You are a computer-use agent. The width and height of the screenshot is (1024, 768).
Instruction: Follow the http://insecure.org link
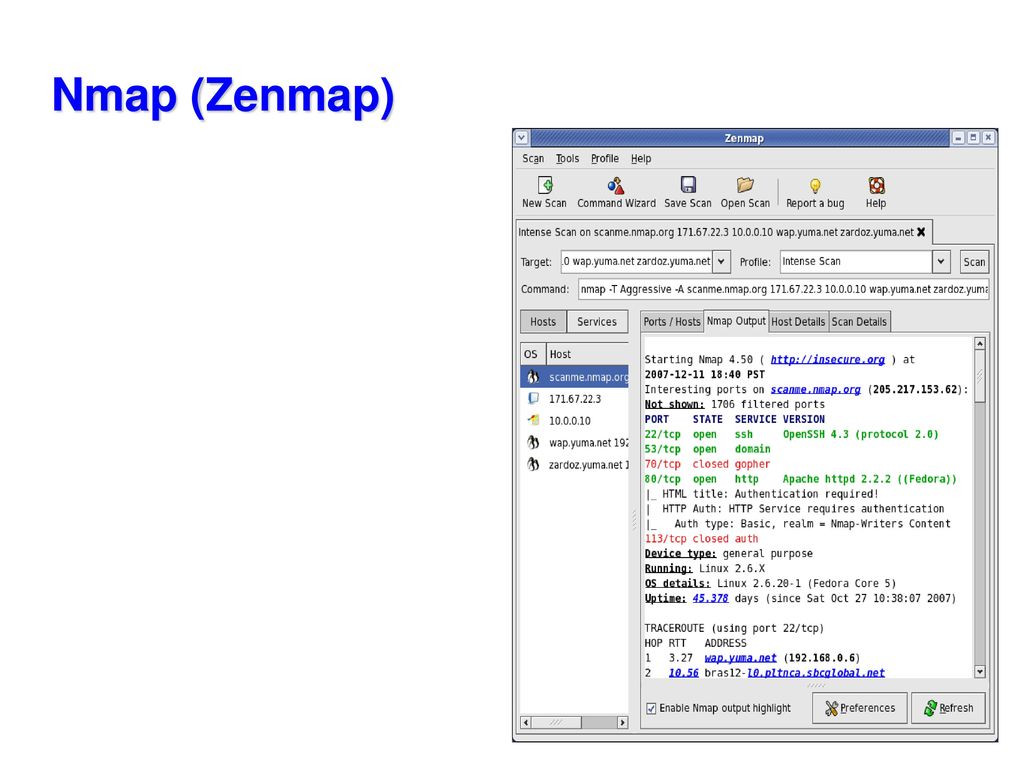point(827,359)
